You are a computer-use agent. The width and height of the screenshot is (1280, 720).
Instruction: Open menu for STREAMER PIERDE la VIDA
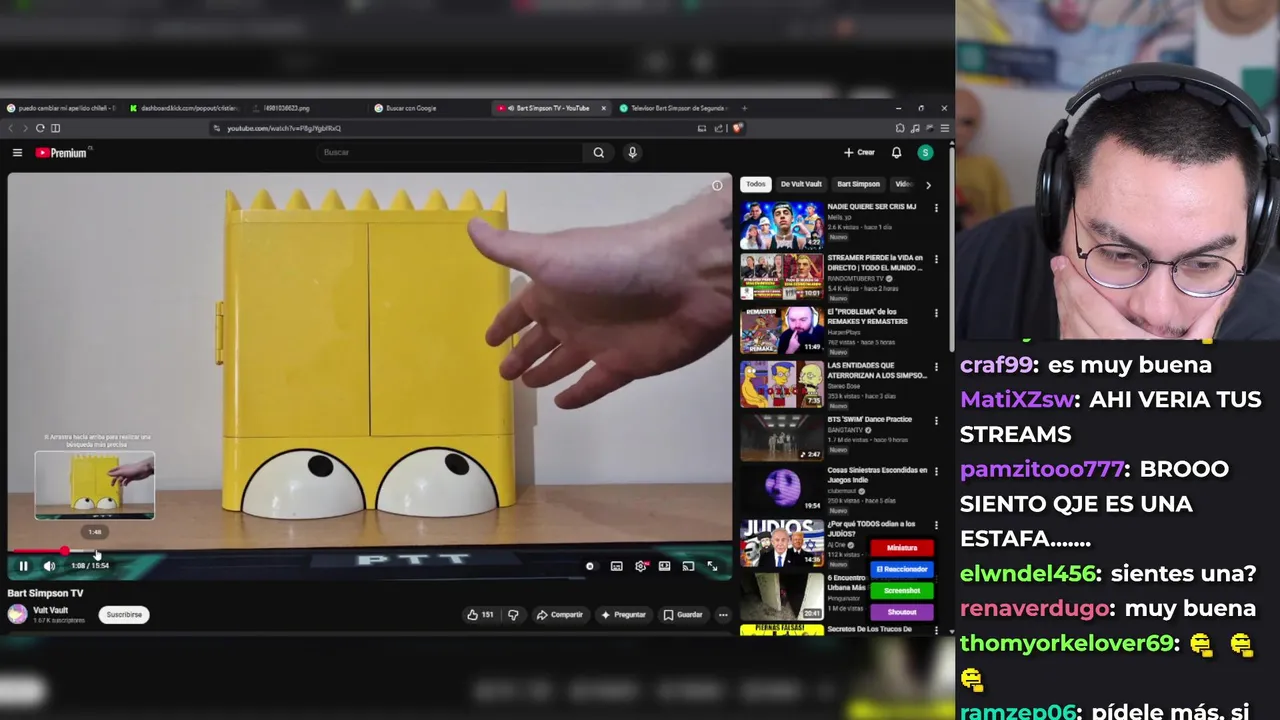pyautogui.click(x=936, y=259)
